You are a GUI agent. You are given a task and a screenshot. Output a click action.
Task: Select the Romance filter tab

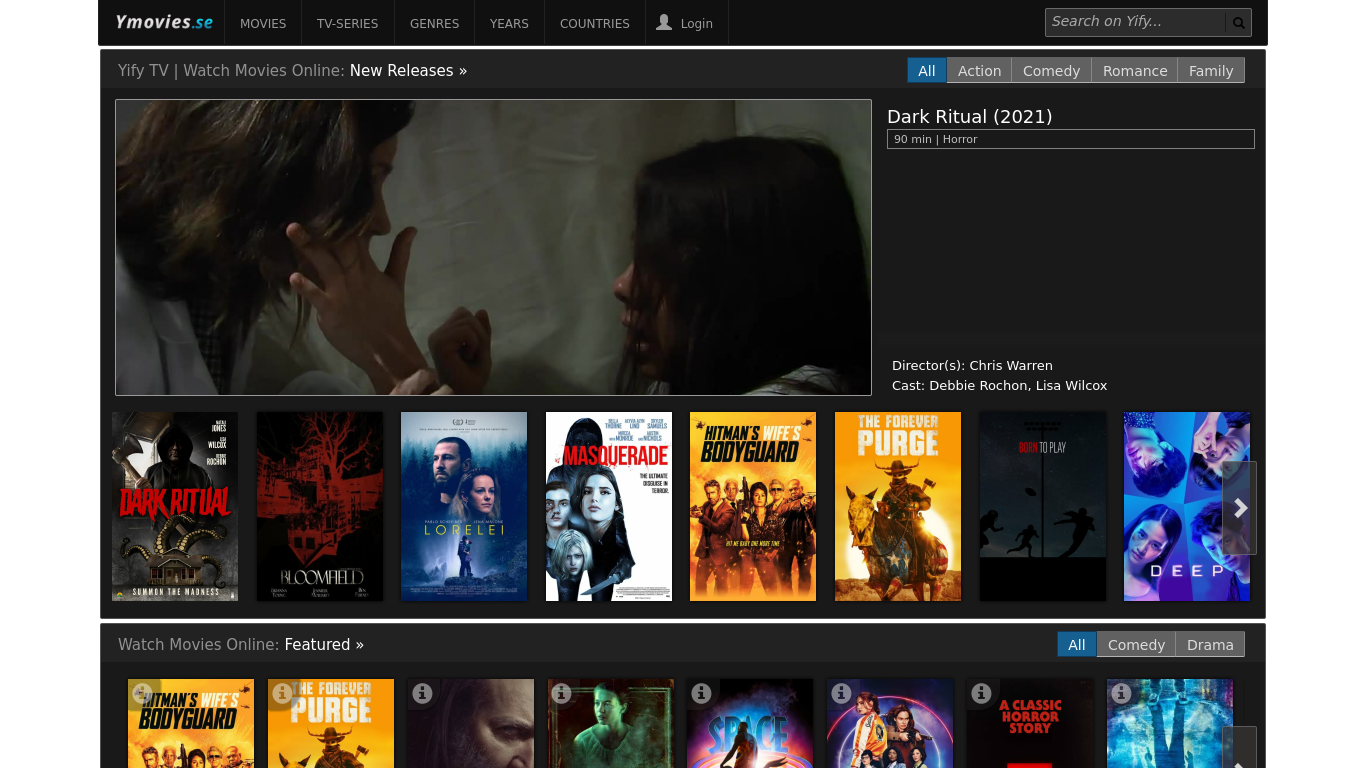[1135, 70]
